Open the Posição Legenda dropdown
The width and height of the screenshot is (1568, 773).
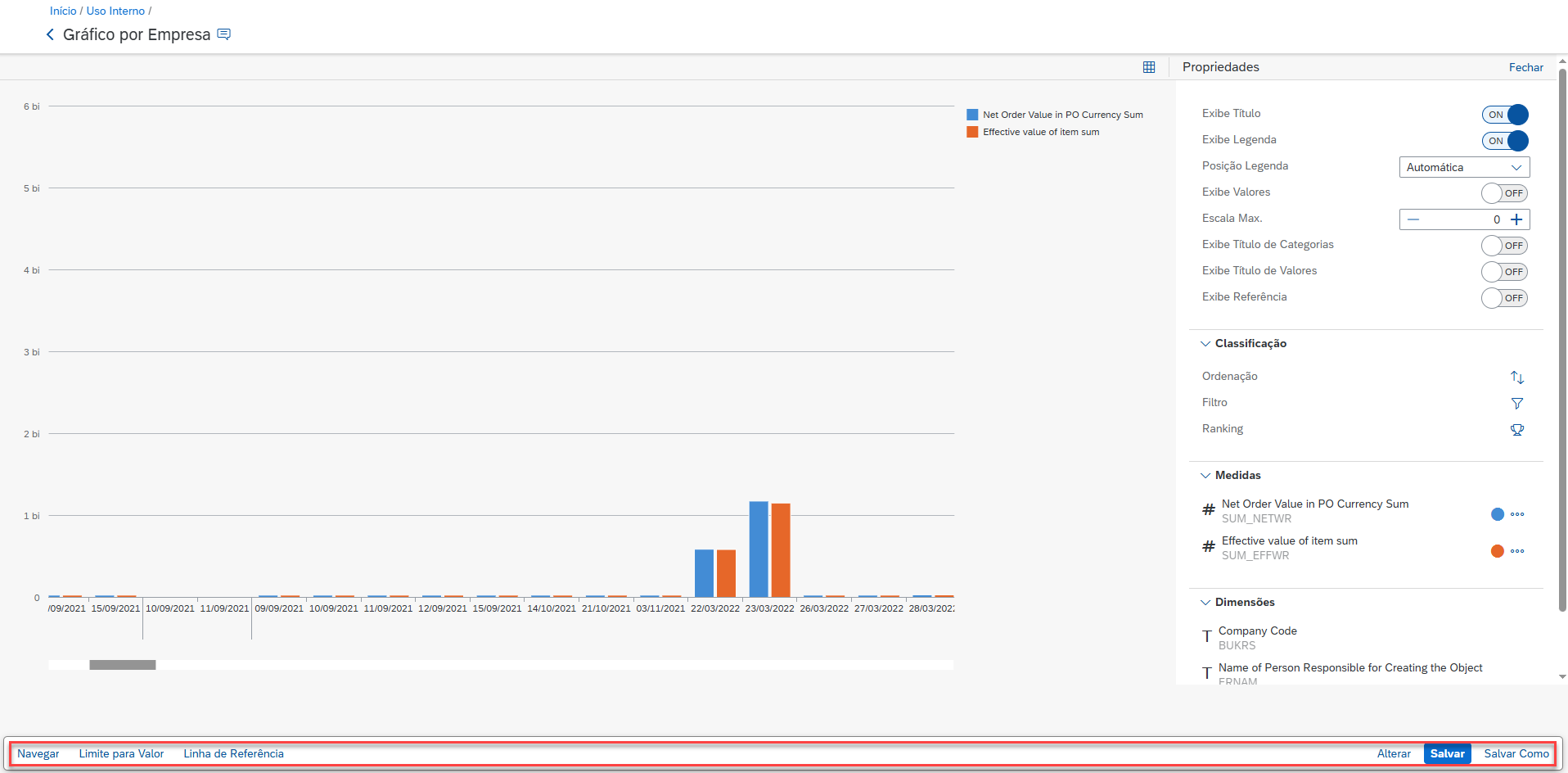tap(1464, 167)
